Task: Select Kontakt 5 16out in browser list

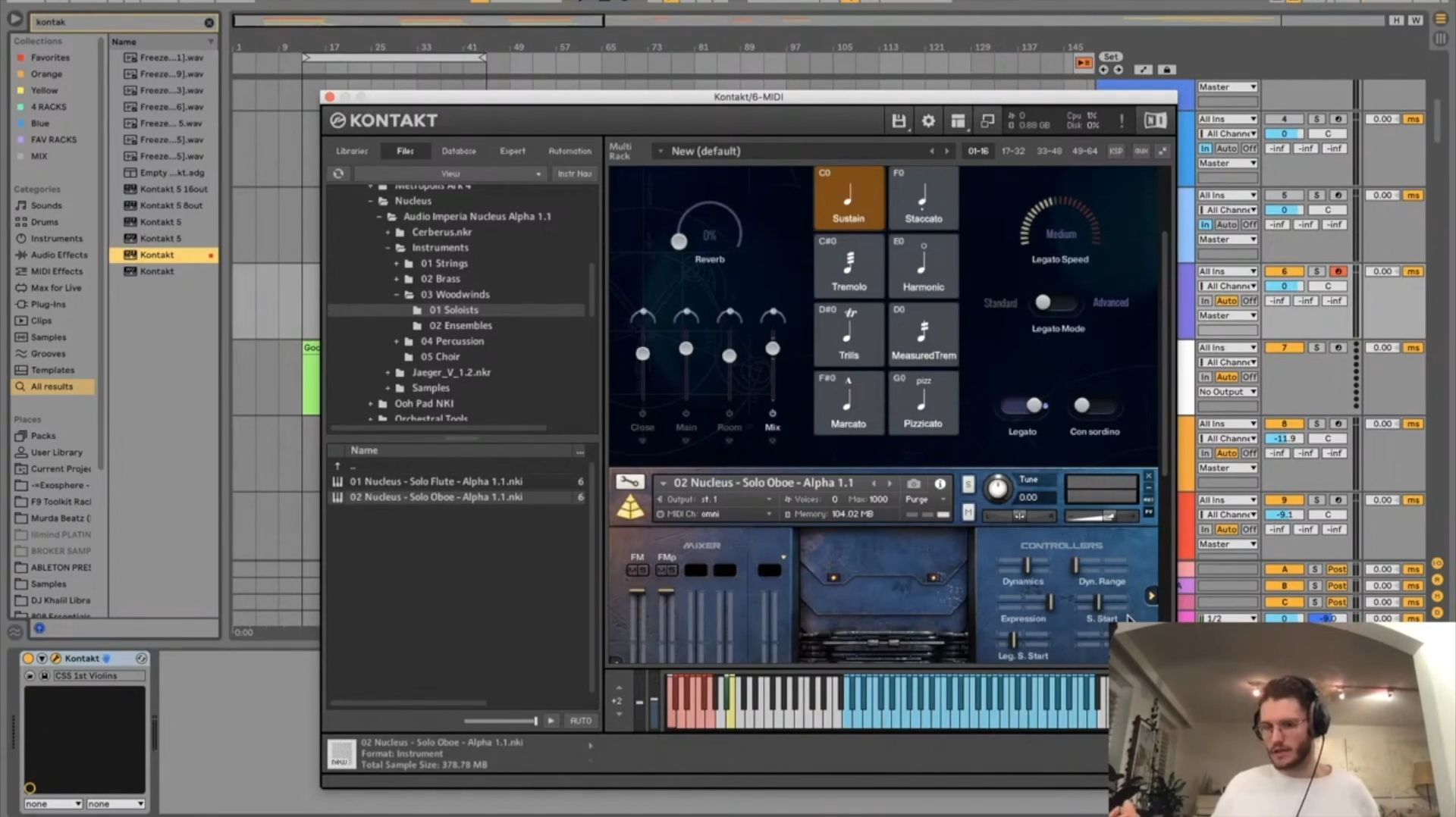Action: (x=165, y=189)
